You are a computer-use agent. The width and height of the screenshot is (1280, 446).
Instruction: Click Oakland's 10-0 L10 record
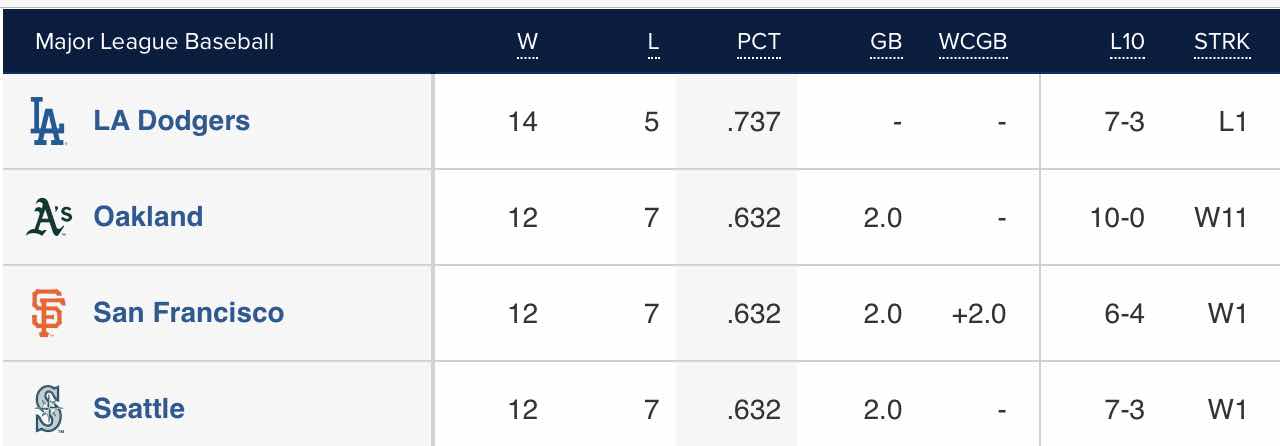[1117, 217]
